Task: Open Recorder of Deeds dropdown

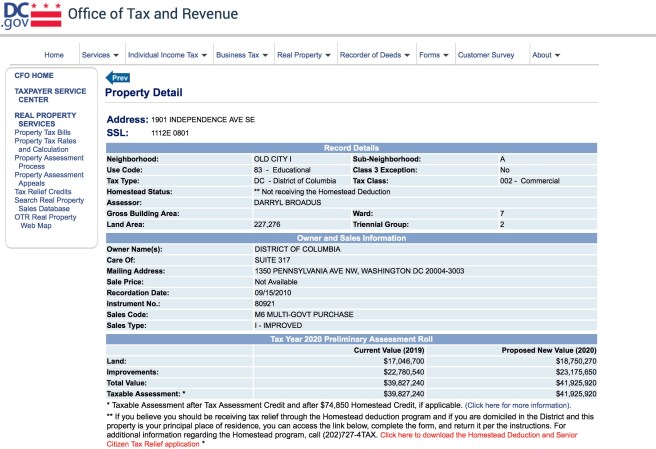Action: pyautogui.click(x=375, y=55)
